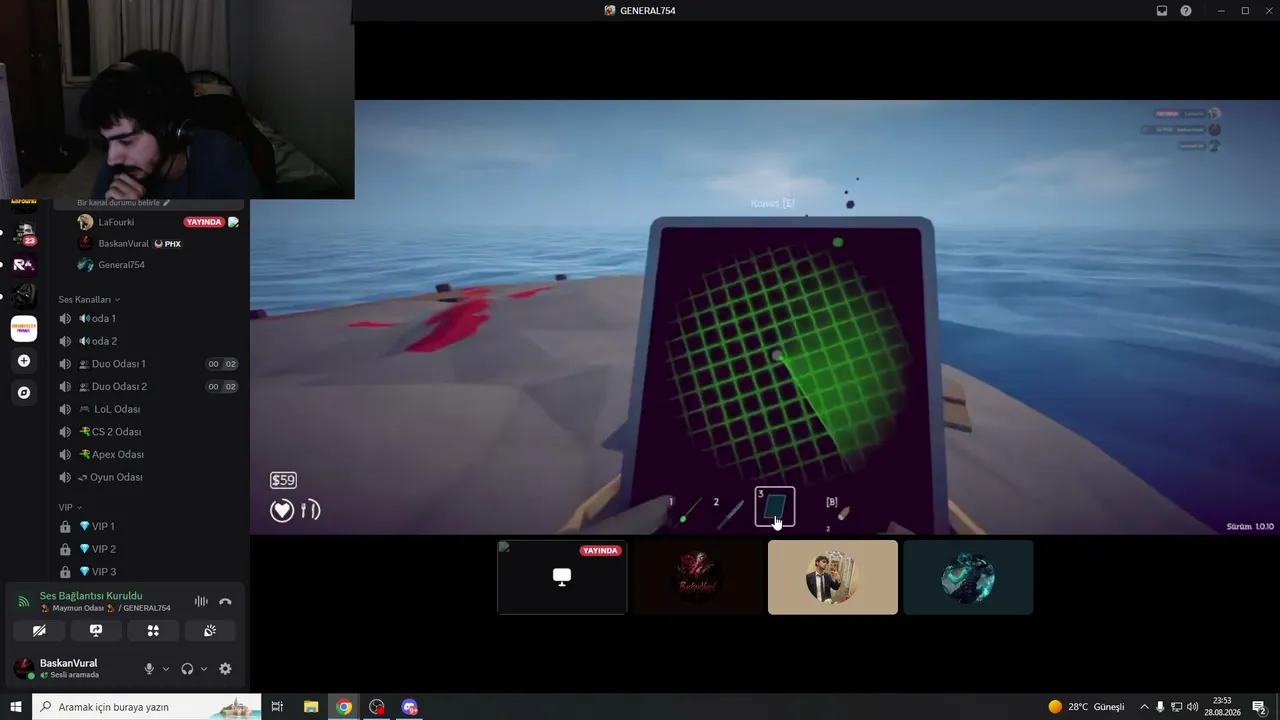Image resolution: width=1280 pixels, height=720 pixels.
Task: Open the server with 23 notification badge
Action: point(24,233)
